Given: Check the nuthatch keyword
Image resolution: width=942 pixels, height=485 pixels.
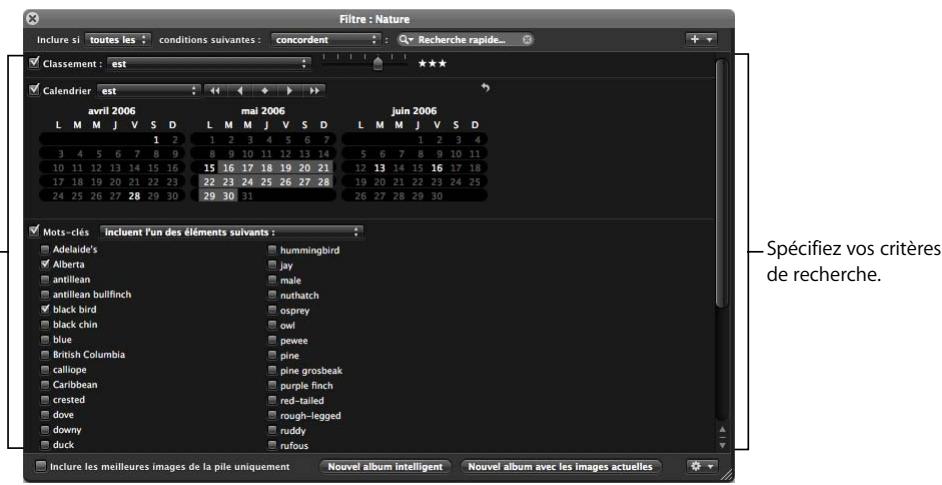Looking at the screenshot, I should [272, 295].
